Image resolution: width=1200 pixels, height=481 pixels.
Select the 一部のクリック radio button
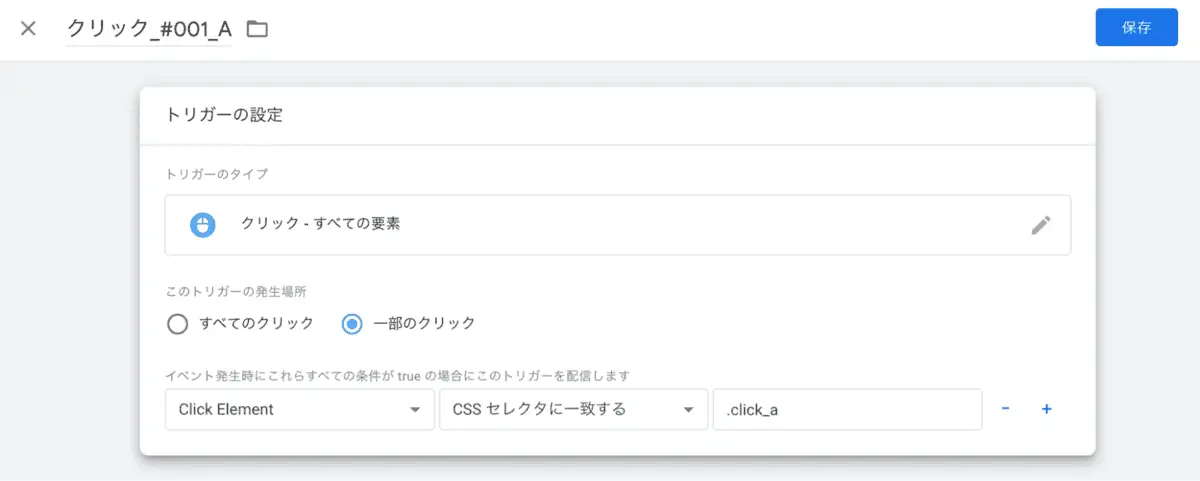(x=352, y=324)
